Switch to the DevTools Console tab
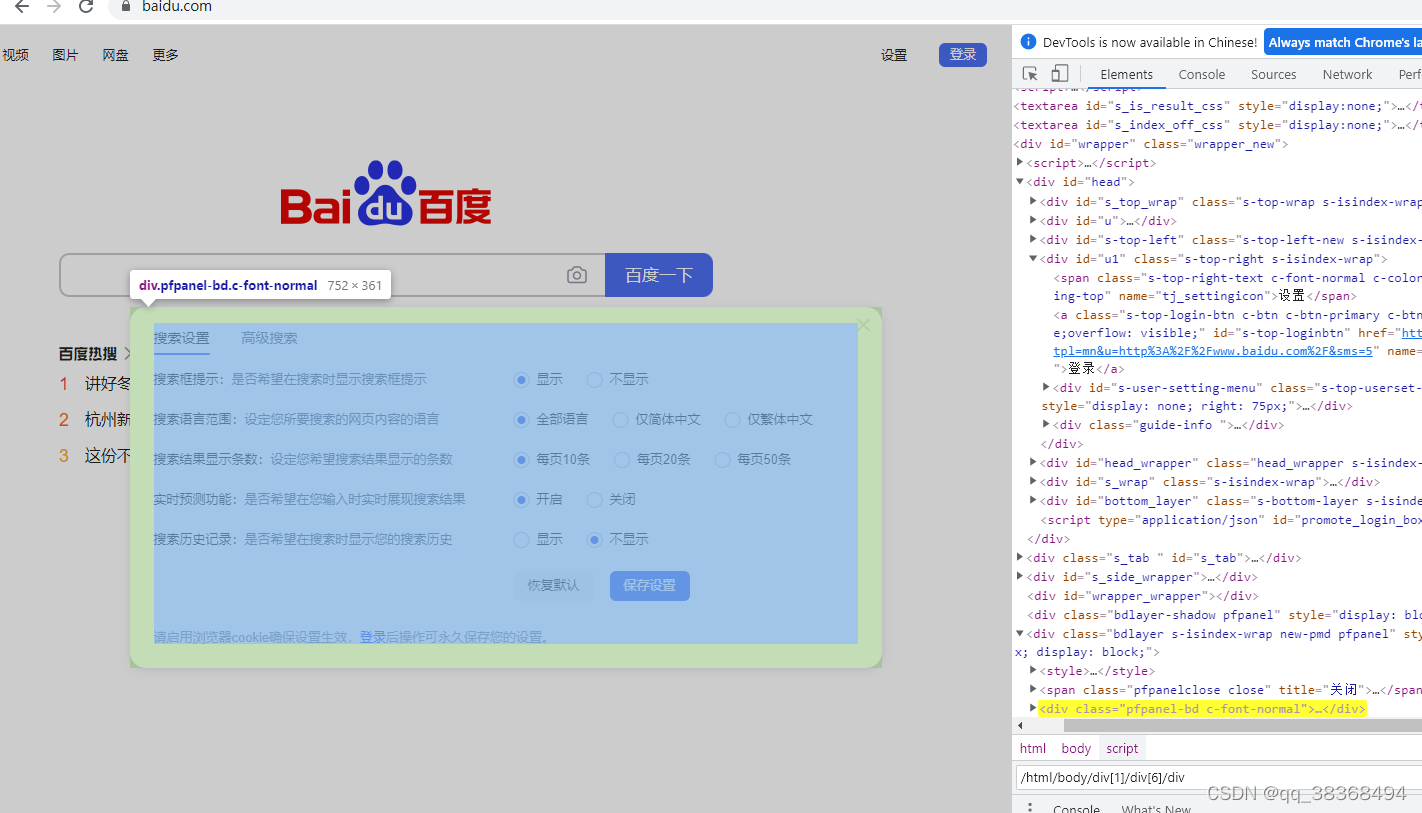 tap(1202, 74)
